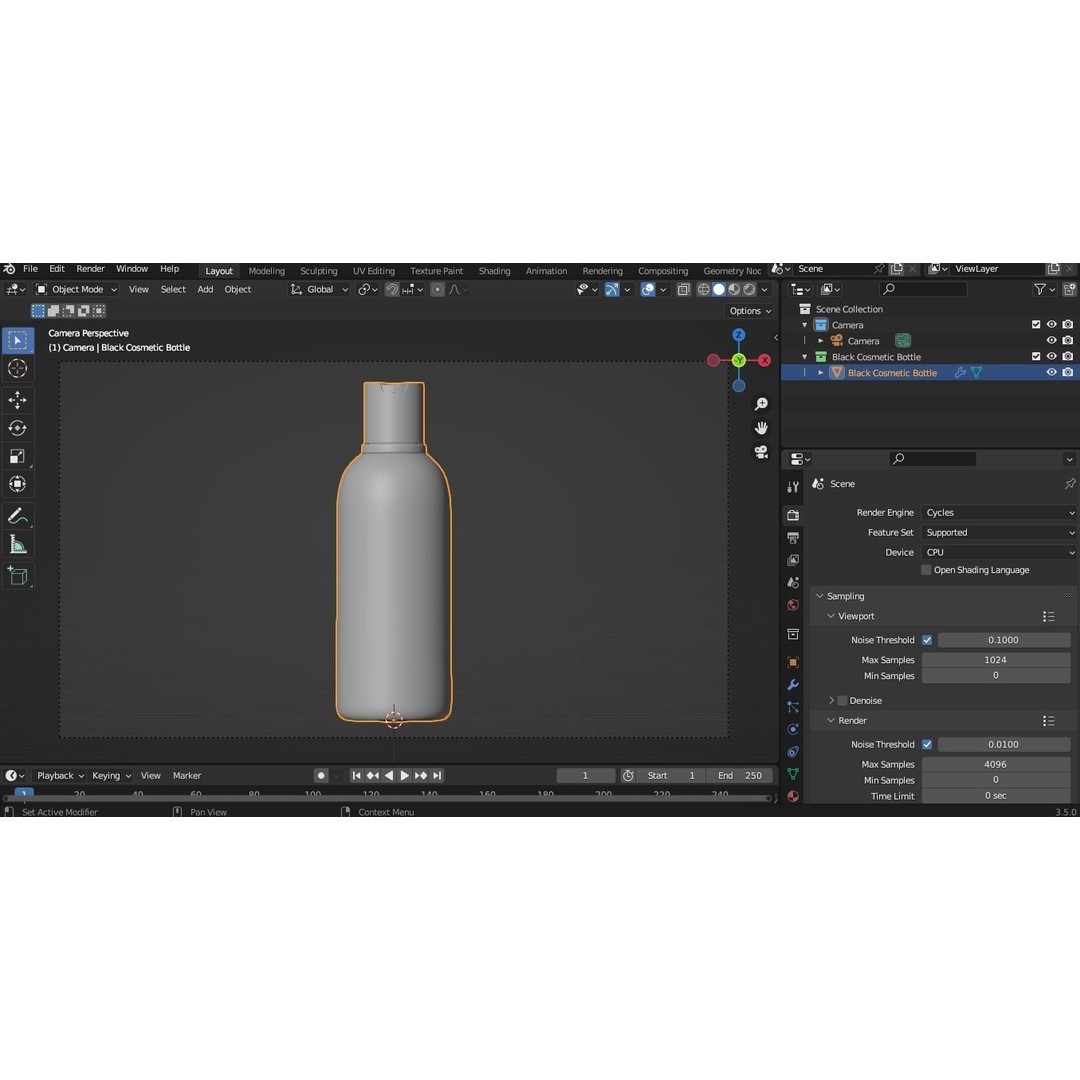The height and width of the screenshot is (1080, 1080).
Task: Open the viewport Add menu
Action: click(x=205, y=290)
